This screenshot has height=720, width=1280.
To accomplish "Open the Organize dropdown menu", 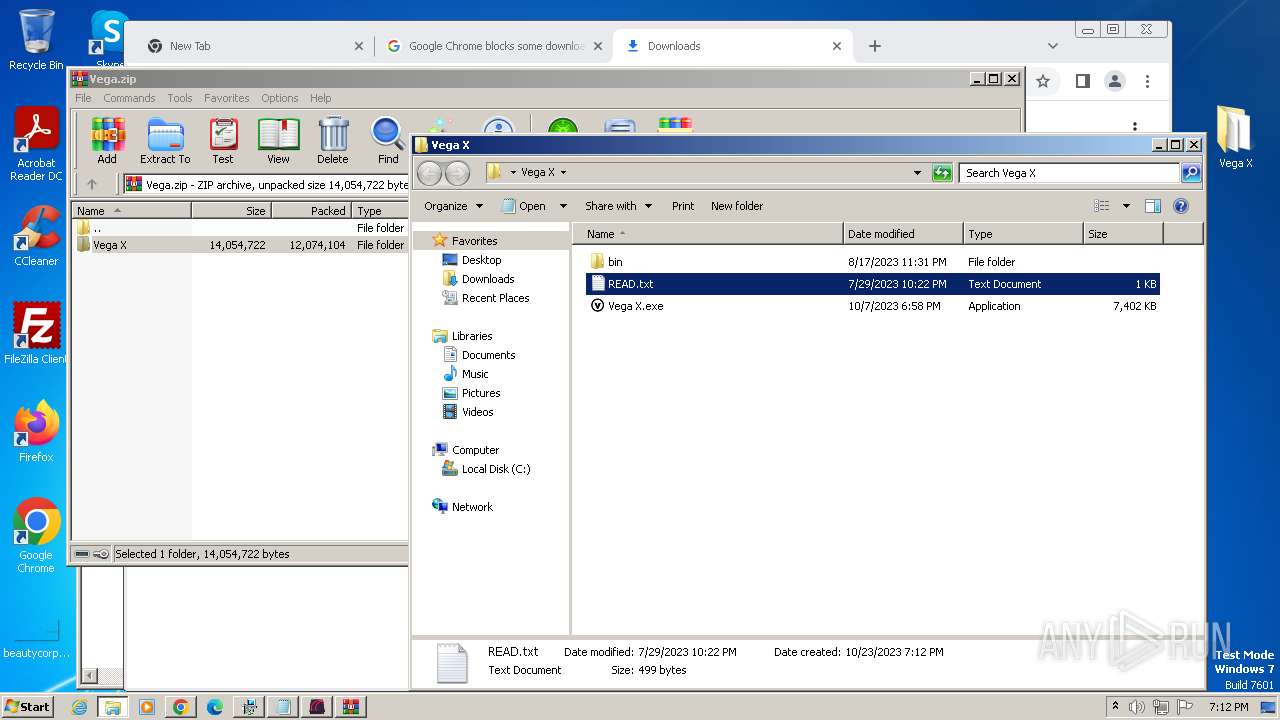I will pyautogui.click(x=453, y=206).
